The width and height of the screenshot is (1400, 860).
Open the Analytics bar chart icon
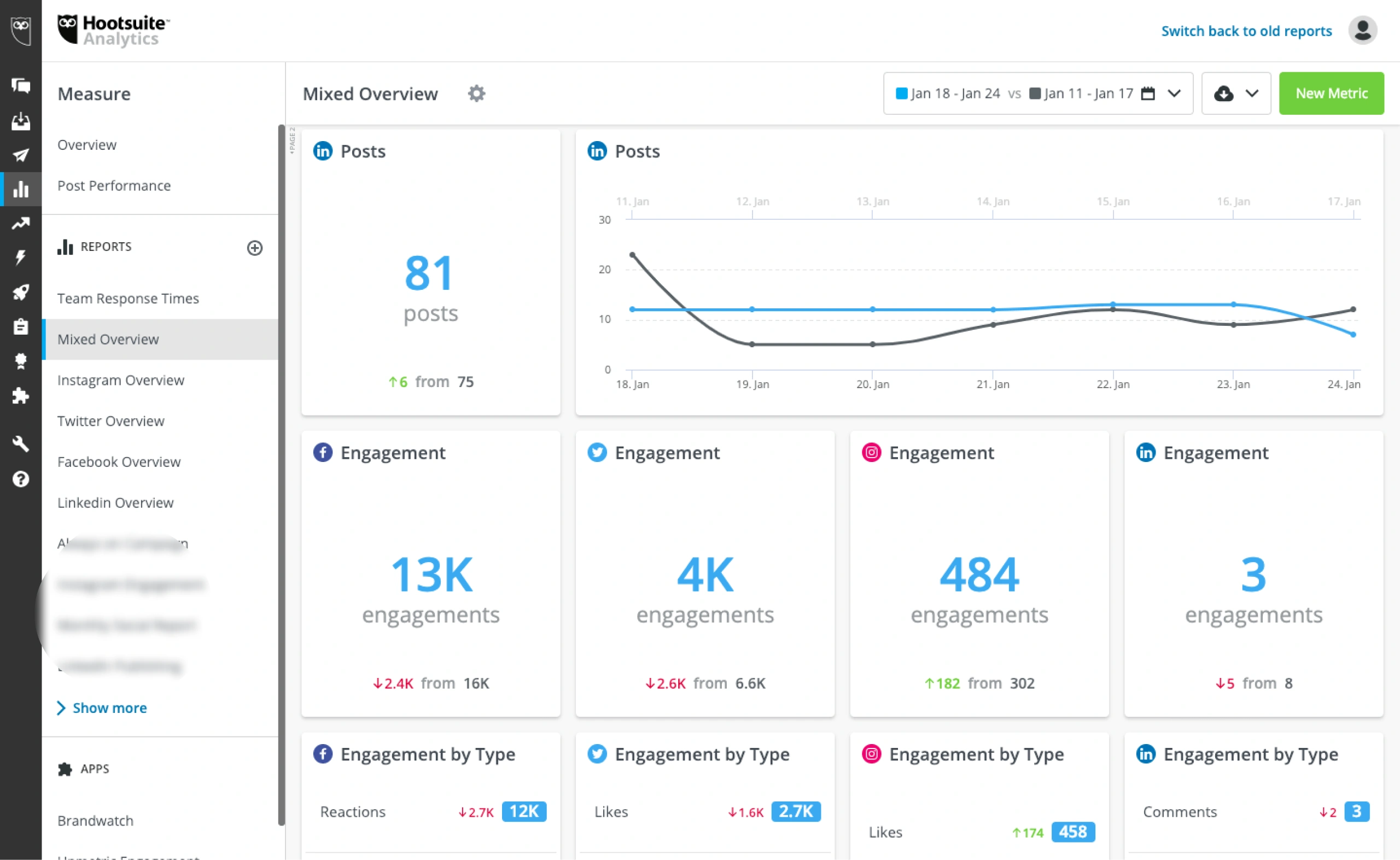(20, 189)
